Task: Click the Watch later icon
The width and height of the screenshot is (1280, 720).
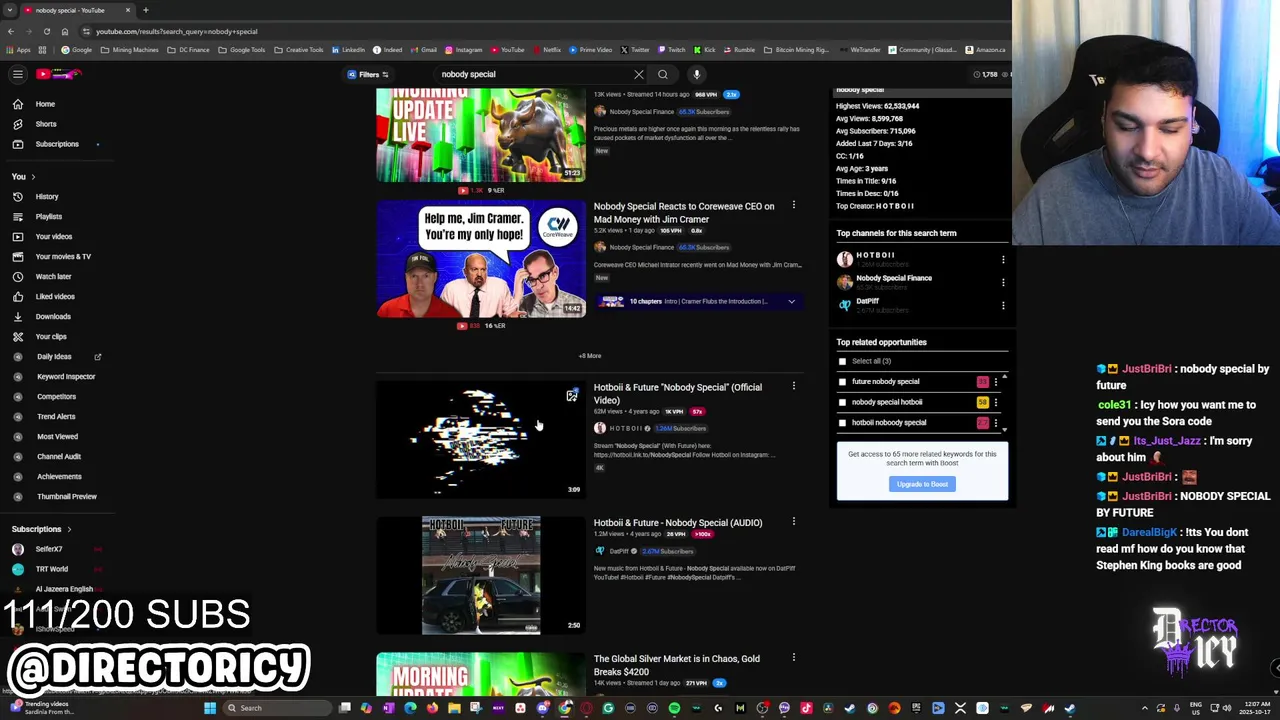Action: 17,276
